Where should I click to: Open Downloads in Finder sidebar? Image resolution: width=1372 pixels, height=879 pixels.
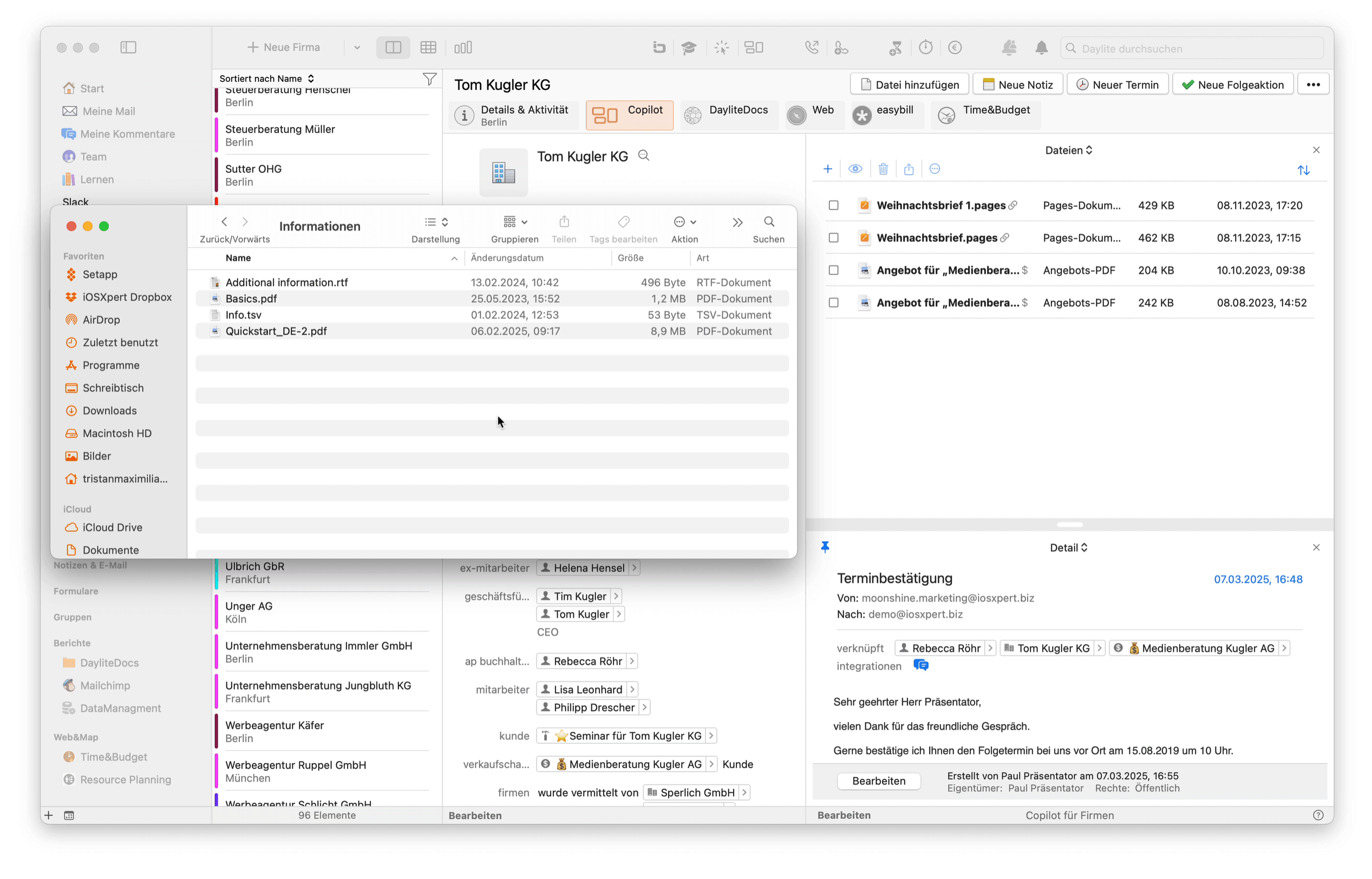(109, 410)
